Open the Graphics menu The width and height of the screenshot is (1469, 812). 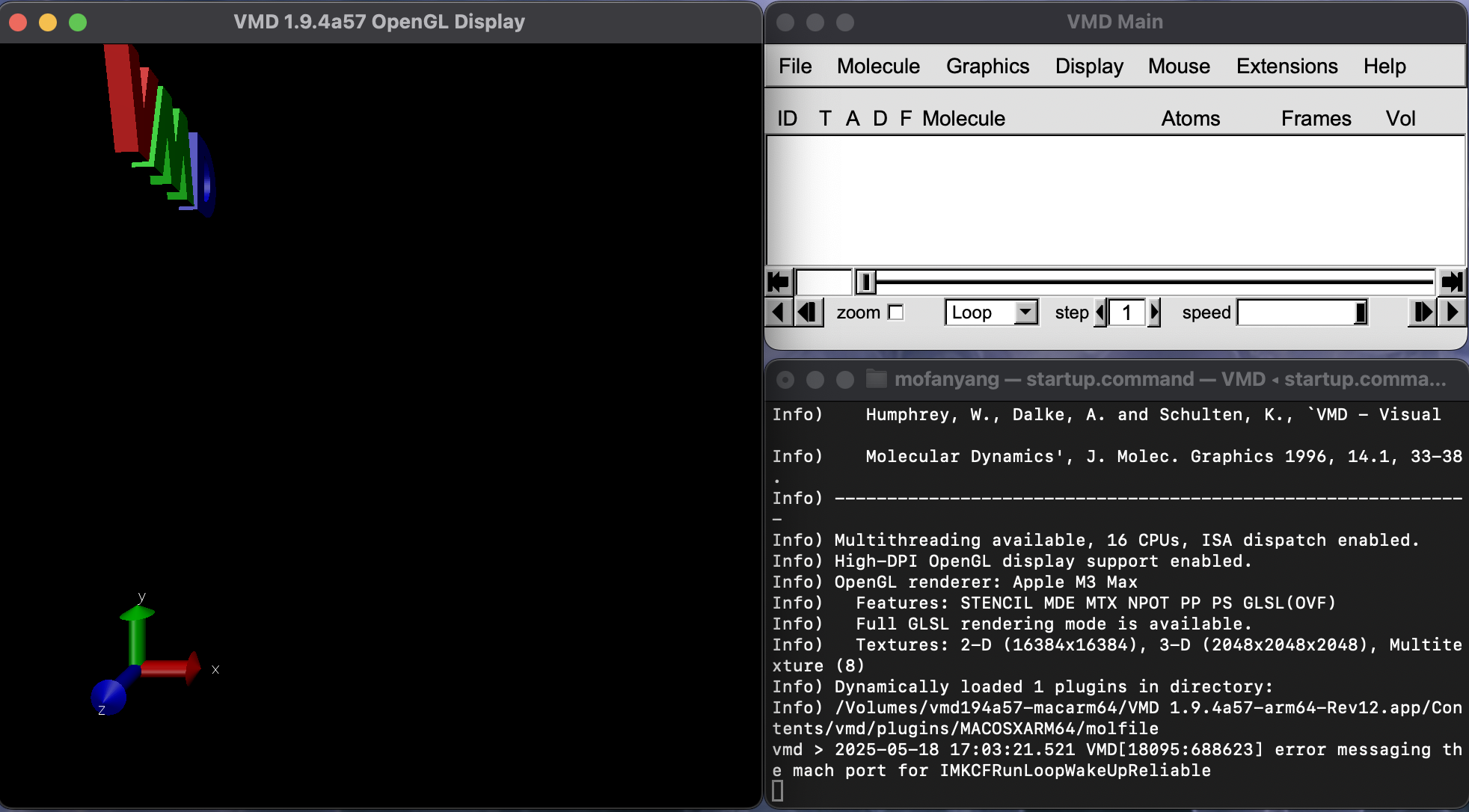tap(987, 66)
